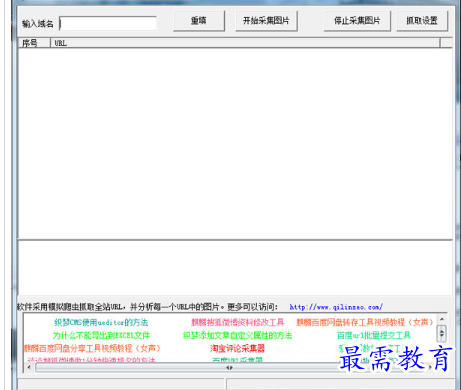The image size is (461, 390).
Task: Open 麒麟百度网盘转存工具视频教程（女声） link
Action: point(365,322)
